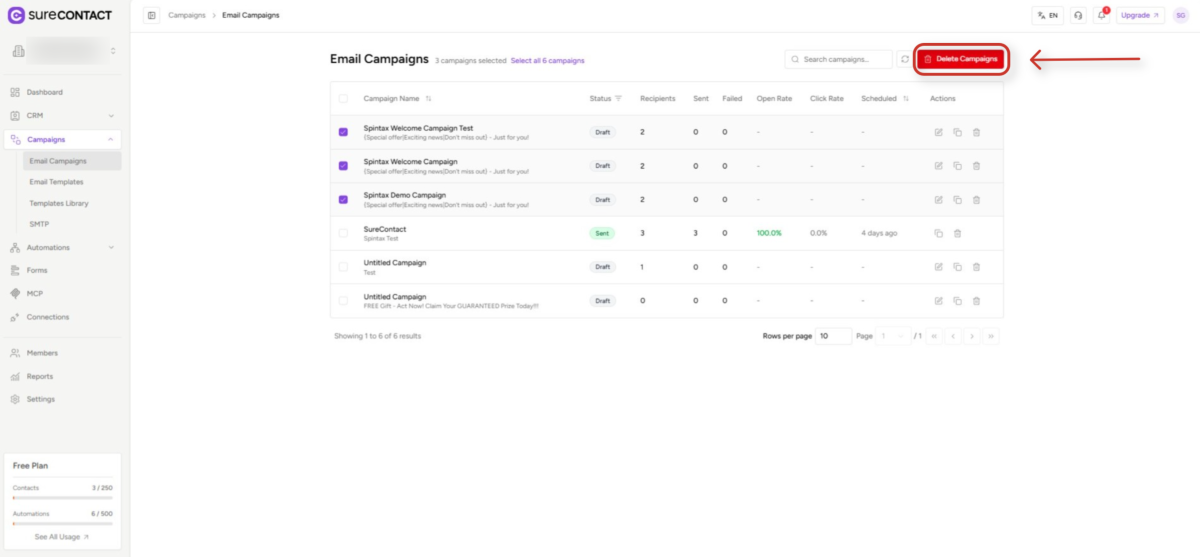Uncheck Spintax Demo Campaign checkbox
This screenshot has width=1200, height=557.
(x=343, y=199)
